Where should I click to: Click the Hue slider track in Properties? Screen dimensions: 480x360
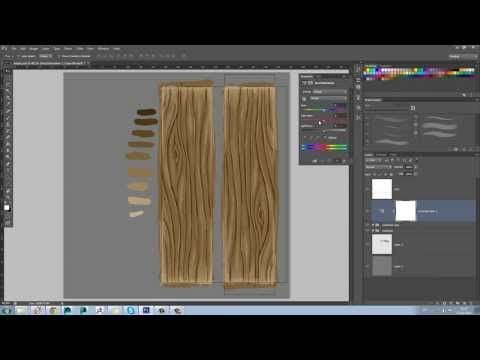pyautogui.click(x=324, y=110)
